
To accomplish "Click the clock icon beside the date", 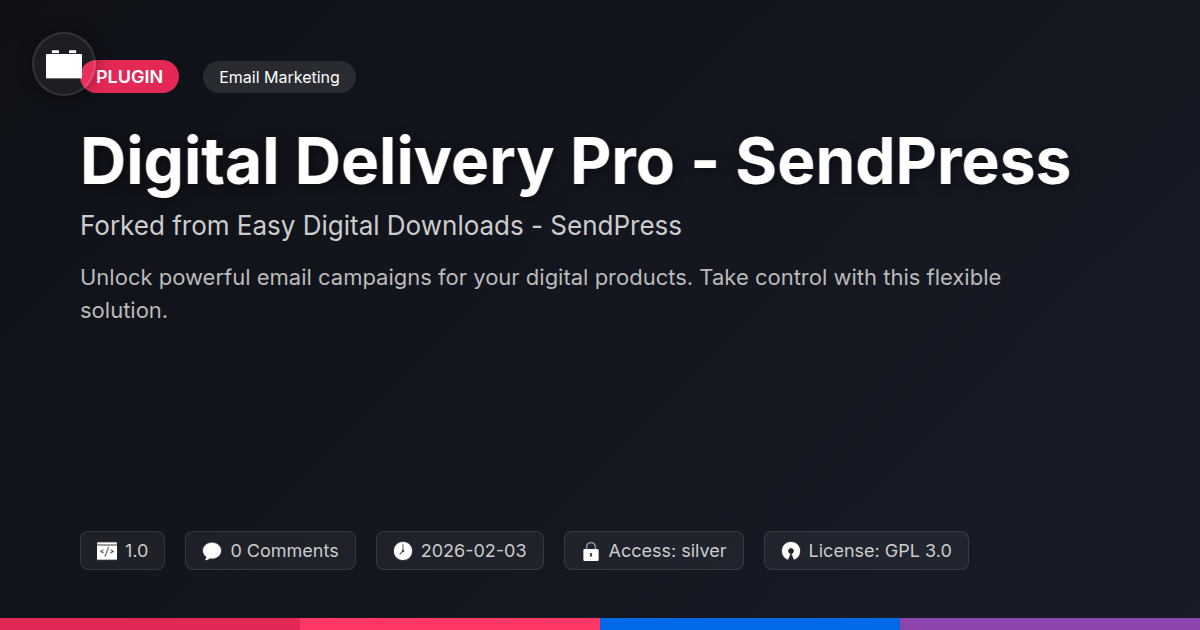I will pyautogui.click(x=403, y=551).
